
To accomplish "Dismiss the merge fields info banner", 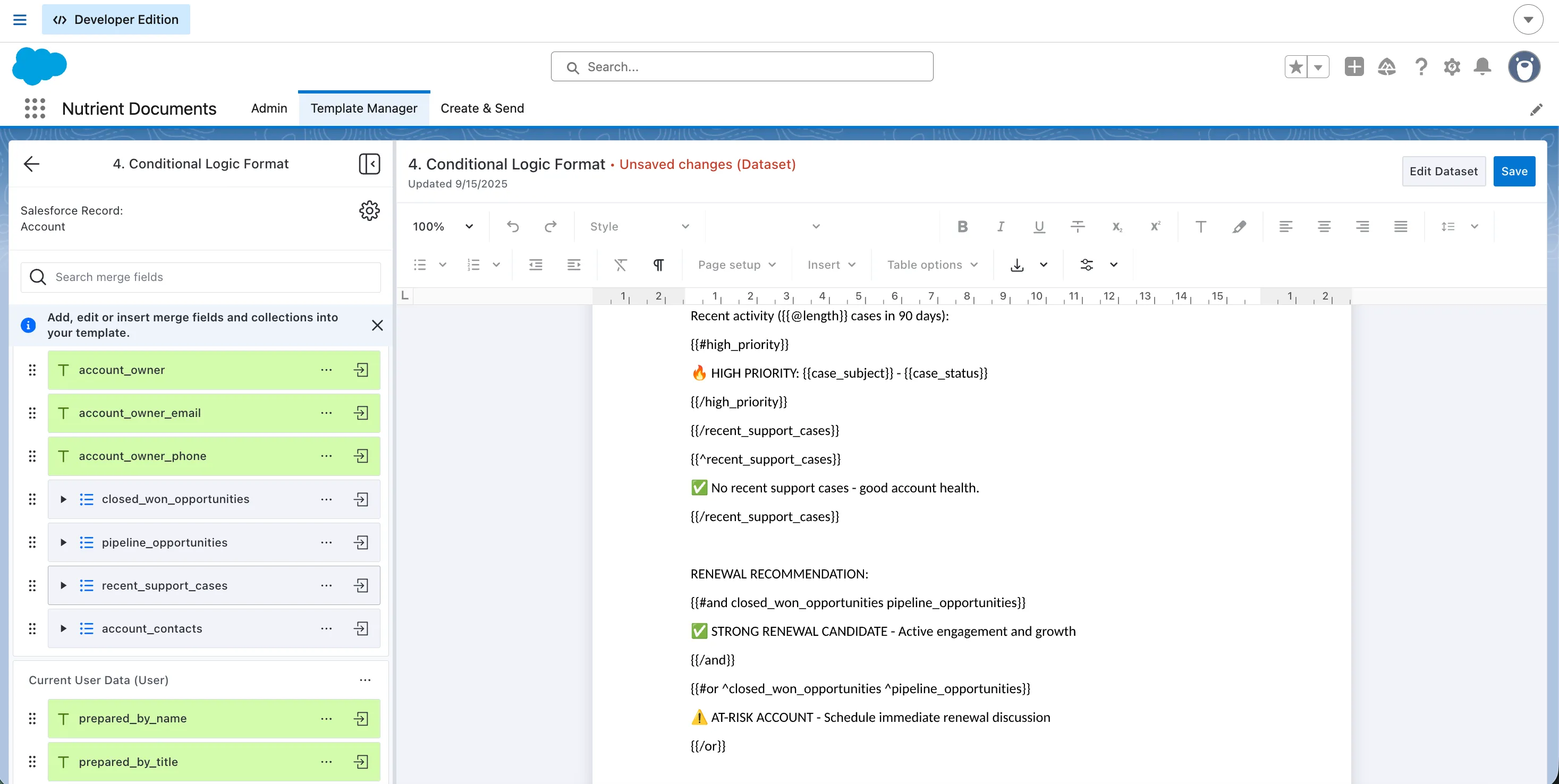I will (377, 325).
